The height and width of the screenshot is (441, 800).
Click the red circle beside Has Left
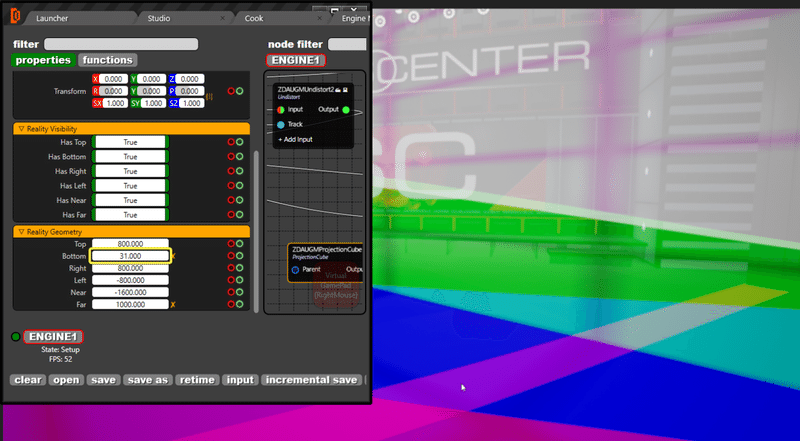click(231, 185)
